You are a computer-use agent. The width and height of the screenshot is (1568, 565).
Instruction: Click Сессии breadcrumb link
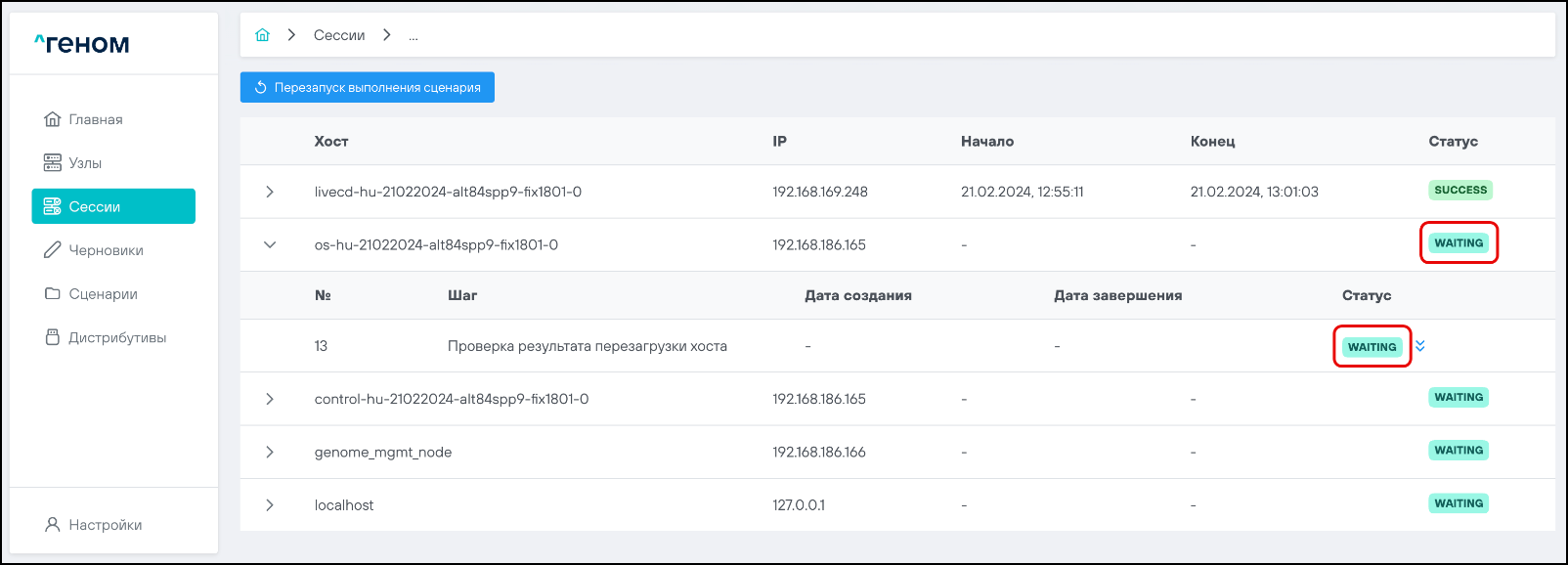click(x=339, y=35)
